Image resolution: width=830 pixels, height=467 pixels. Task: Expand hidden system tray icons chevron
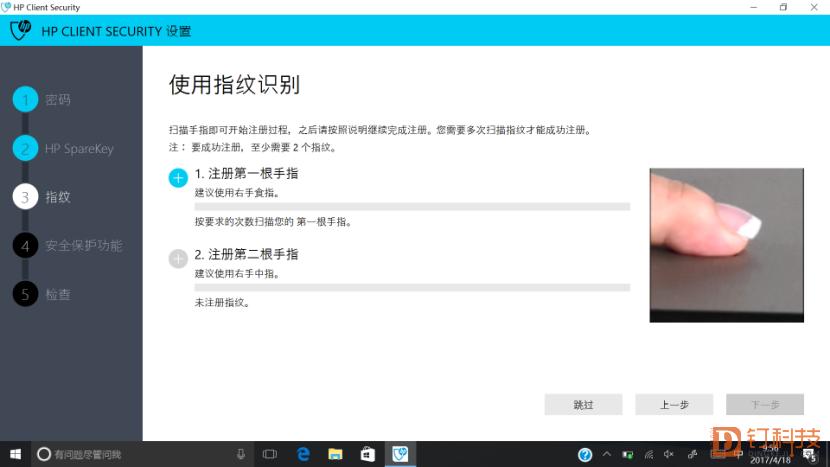[607, 454]
